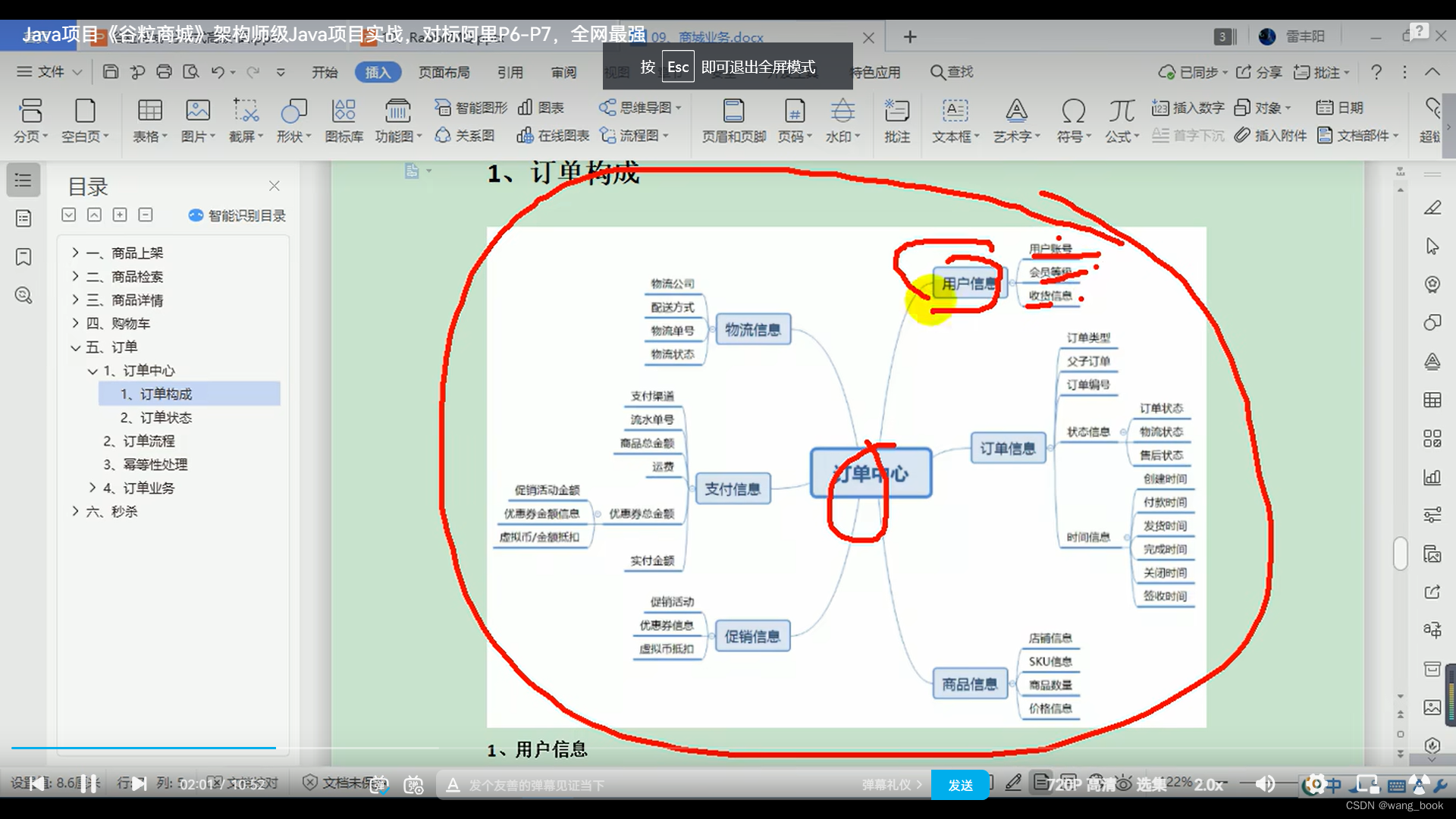Switch to the 审阅 ribbon tab
The image size is (1456, 819).
point(564,72)
